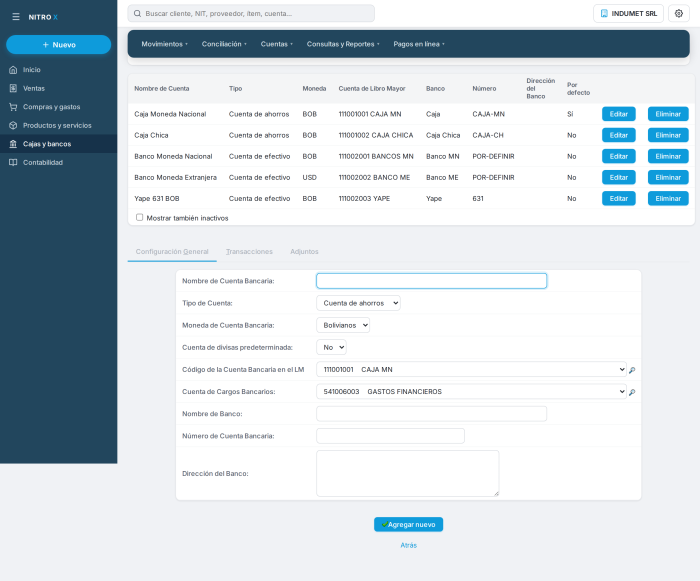Focus Número de Cuenta Bancaria field
700x581 pixels.
[390, 436]
